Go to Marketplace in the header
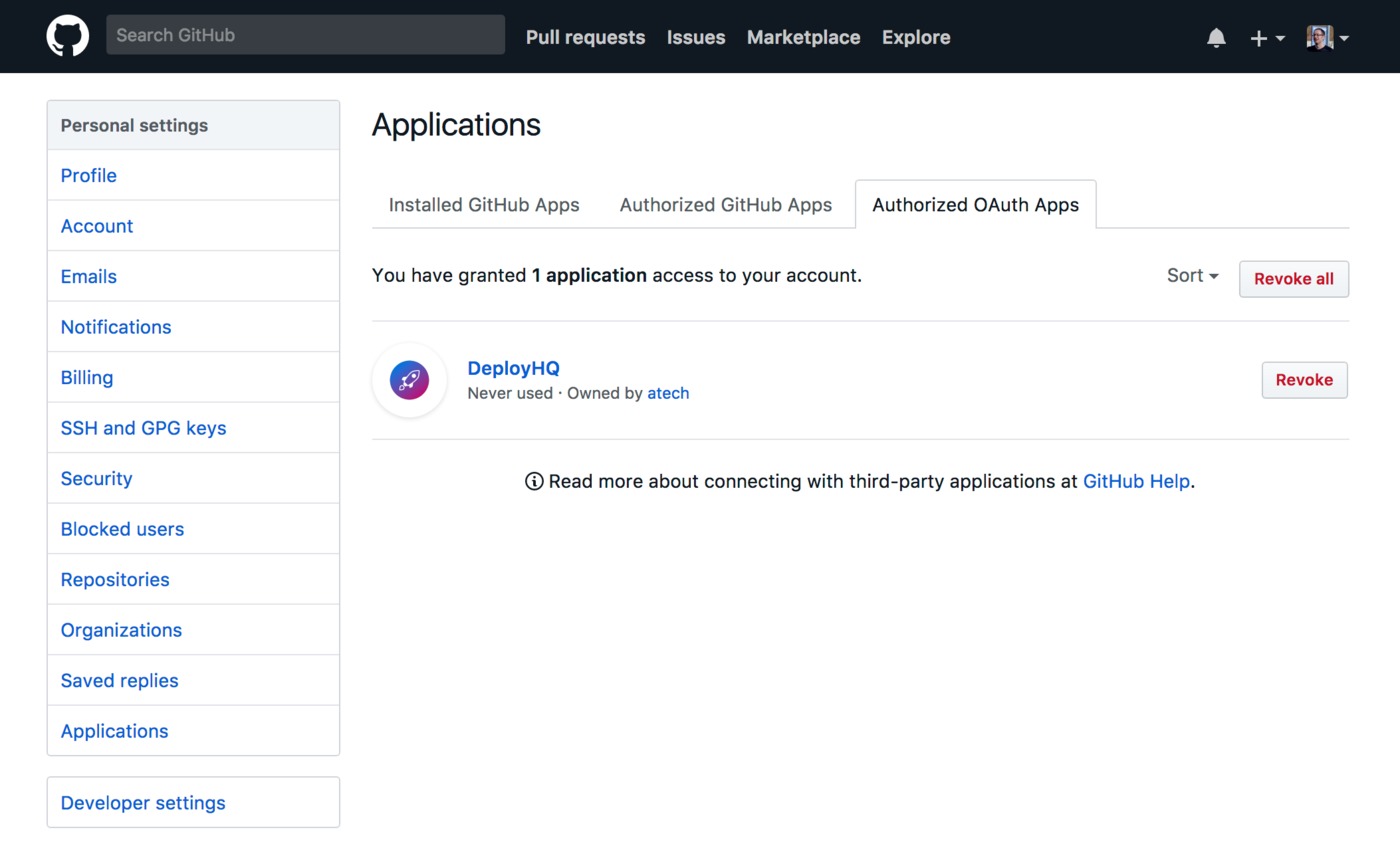The image size is (1400, 856). [x=803, y=37]
